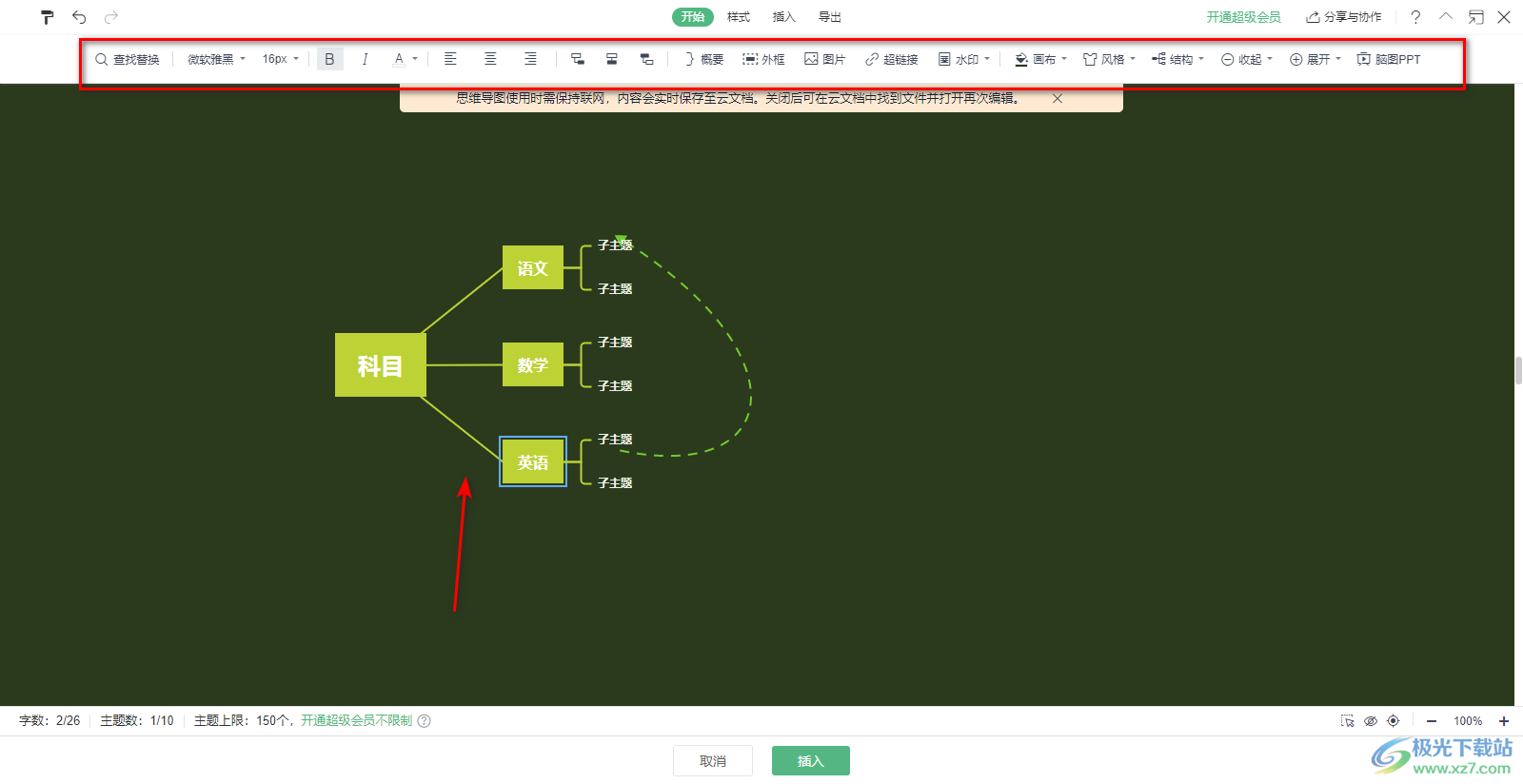Screen dimensions: 1523x784
Task: Click the 主题数: 1/10 counter
Action: 137,720
